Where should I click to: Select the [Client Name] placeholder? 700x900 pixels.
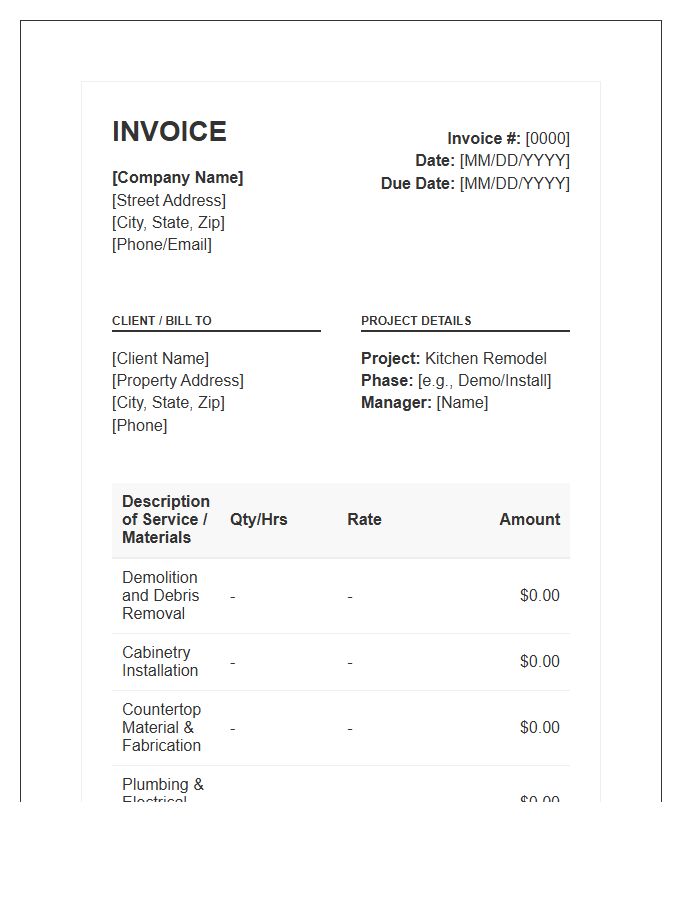pyautogui.click(x=161, y=358)
